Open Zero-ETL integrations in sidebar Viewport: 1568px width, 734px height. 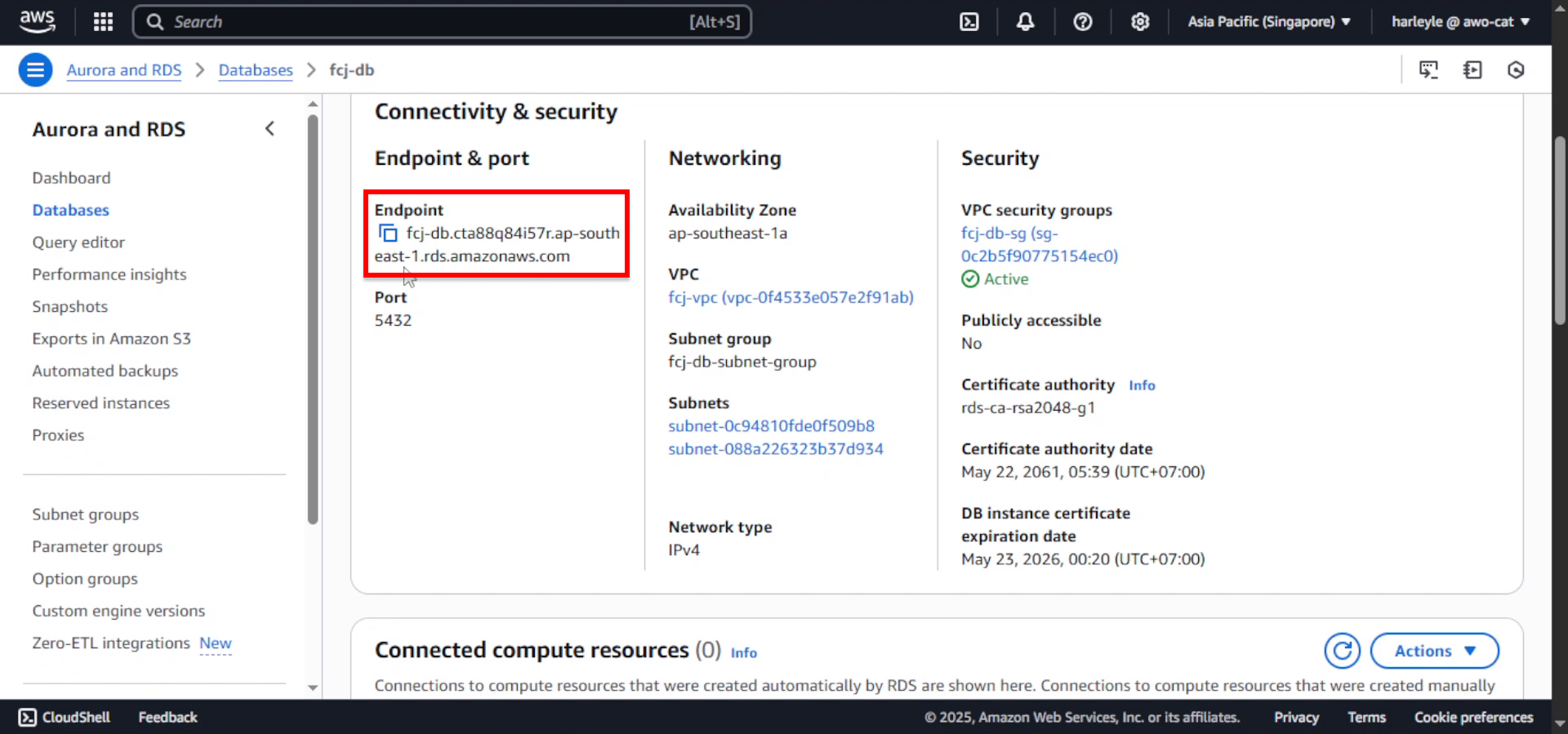pyautogui.click(x=111, y=643)
